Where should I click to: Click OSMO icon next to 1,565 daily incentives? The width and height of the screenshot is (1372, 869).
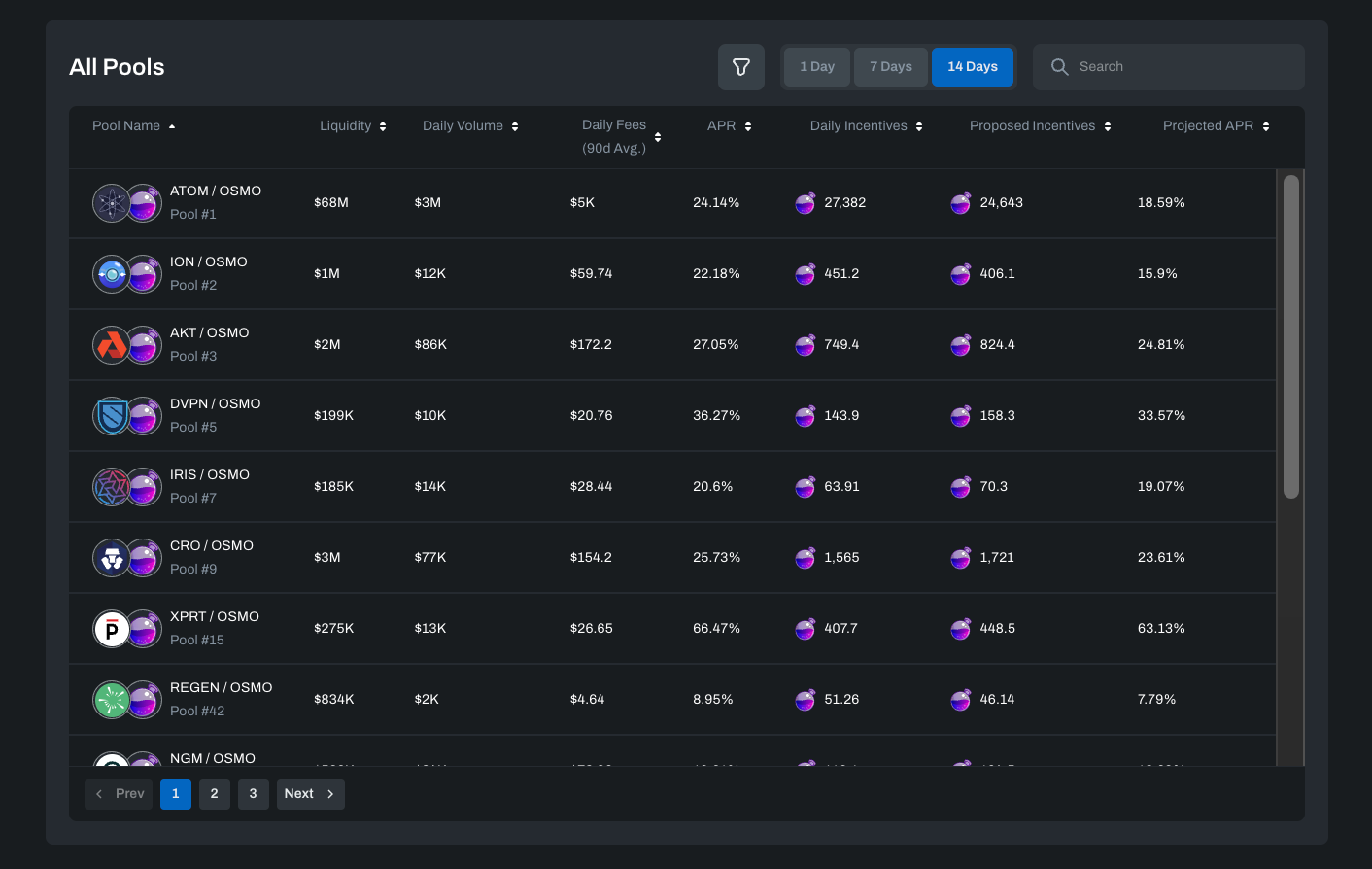806,558
